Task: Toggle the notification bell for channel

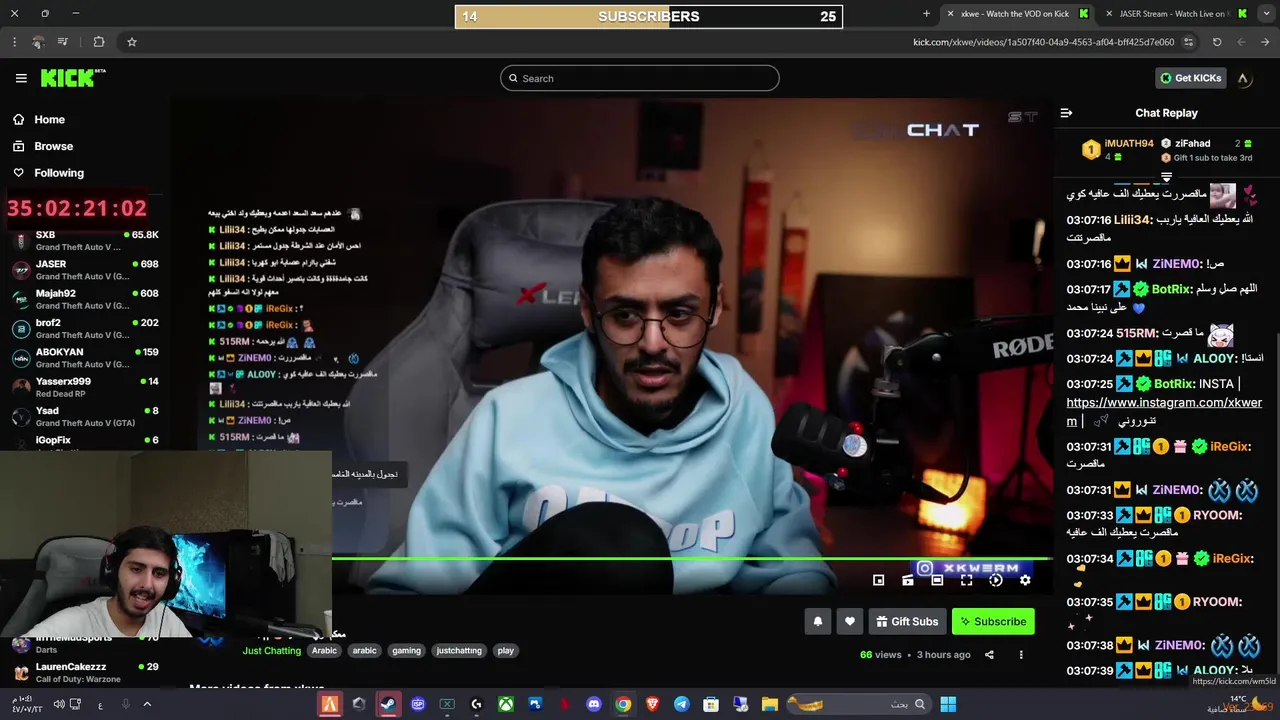Action: [x=817, y=621]
